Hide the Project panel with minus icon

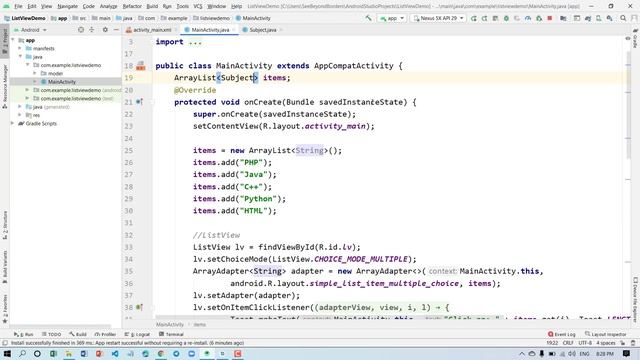pyautogui.click(x=116, y=30)
